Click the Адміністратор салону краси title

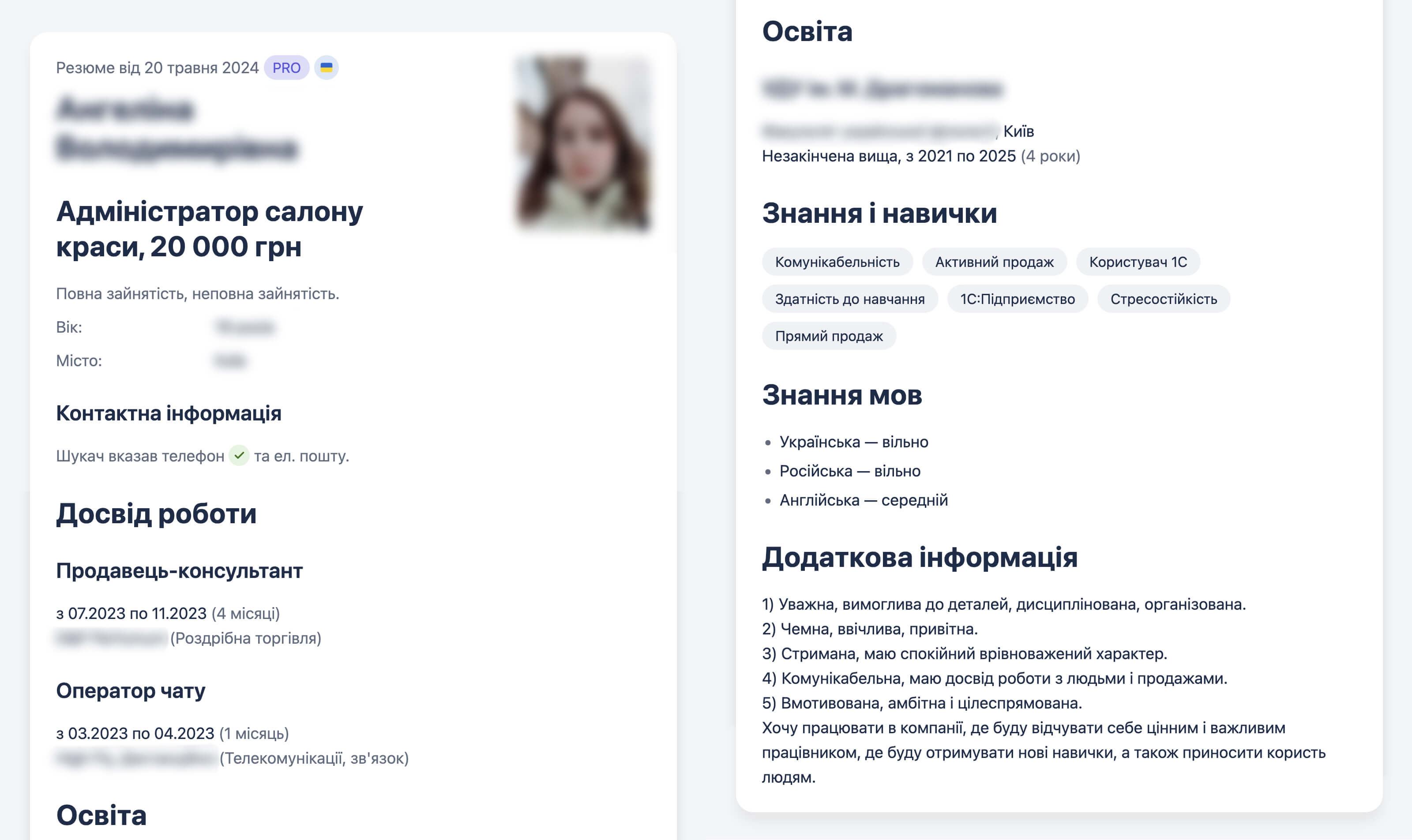pyautogui.click(x=210, y=229)
